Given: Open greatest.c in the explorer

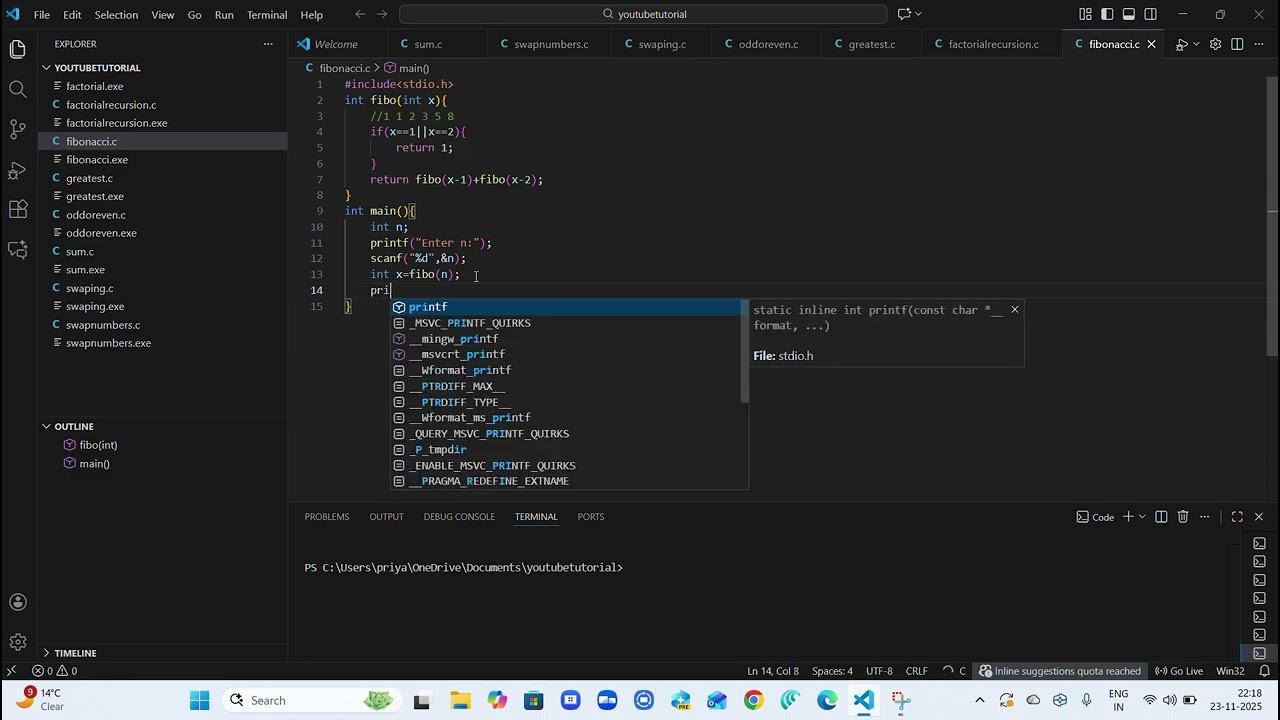Looking at the screenshot, I should (89, 178).
